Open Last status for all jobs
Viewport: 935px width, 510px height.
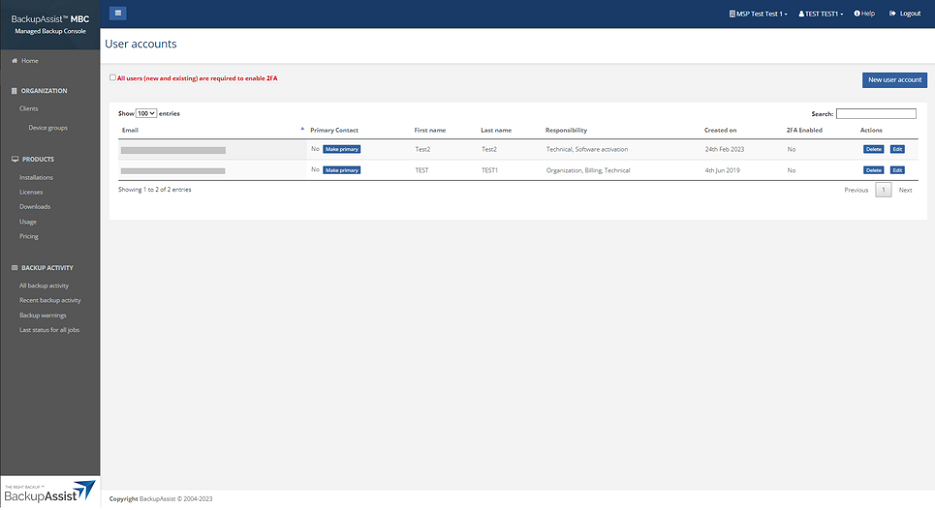(x=49, y=330)
